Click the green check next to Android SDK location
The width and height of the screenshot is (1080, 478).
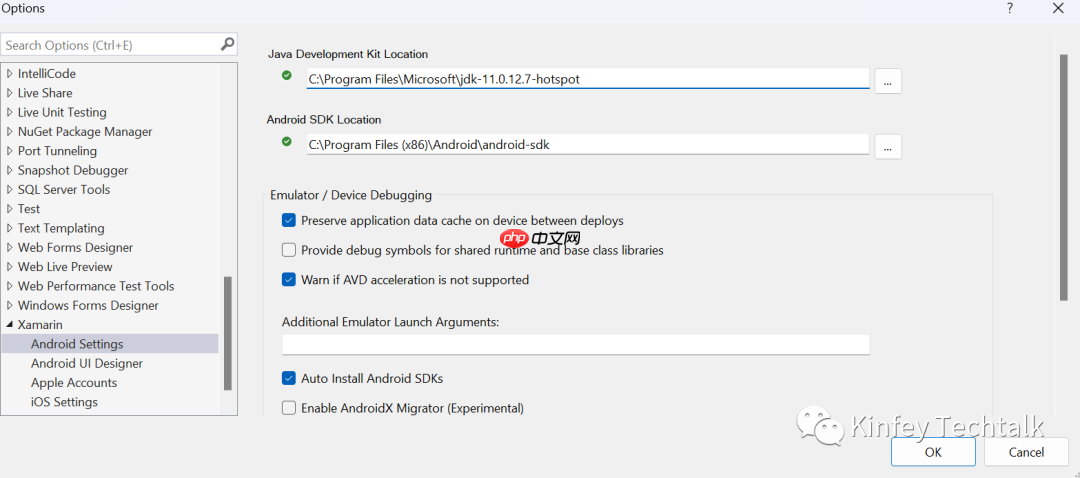[x=287, y=142]
